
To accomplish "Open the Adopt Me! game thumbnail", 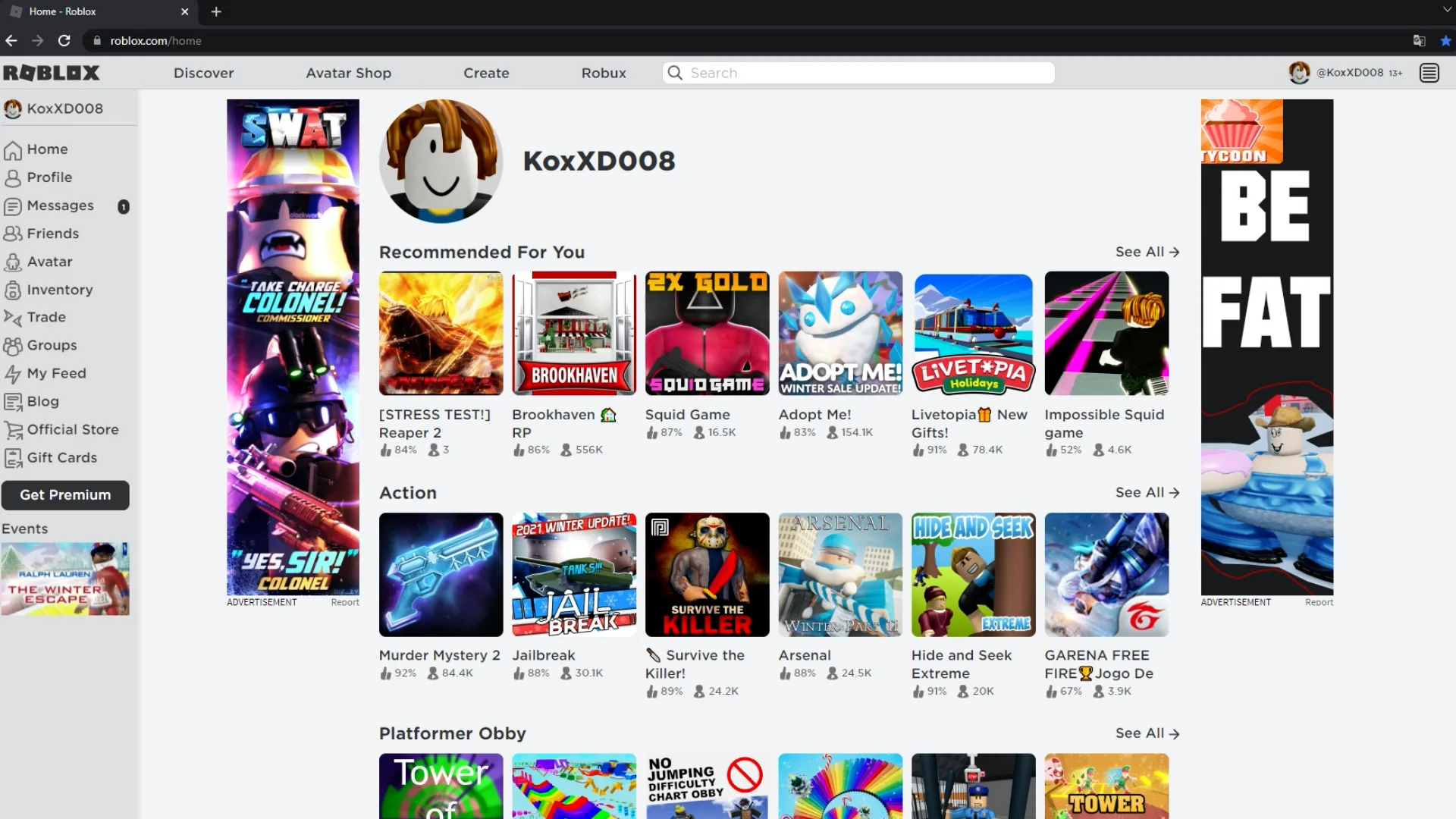I will (x=840, y=334).
